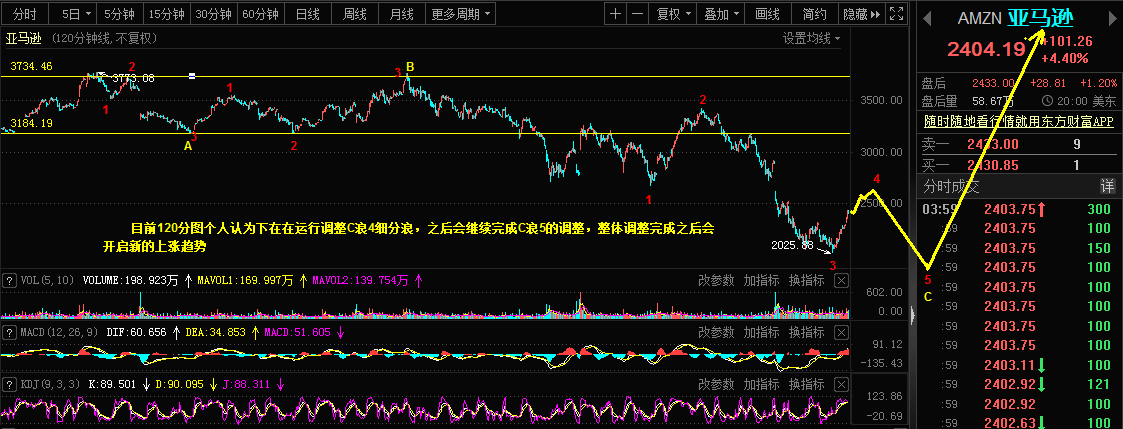Go to previous stock with left arrow

927,19
